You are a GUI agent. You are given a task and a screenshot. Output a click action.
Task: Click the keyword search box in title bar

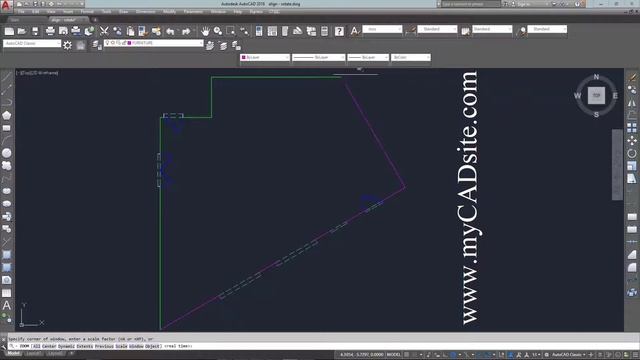coord(471,4)
